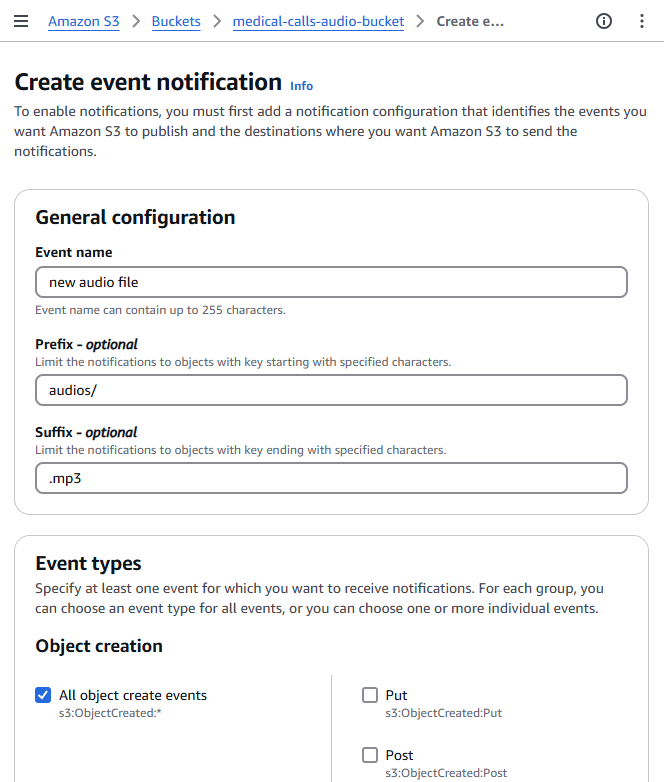664x782 pixels.
Task: Go to Amazon S3 breadcrumb link
Action: click(x=83, y=21)
